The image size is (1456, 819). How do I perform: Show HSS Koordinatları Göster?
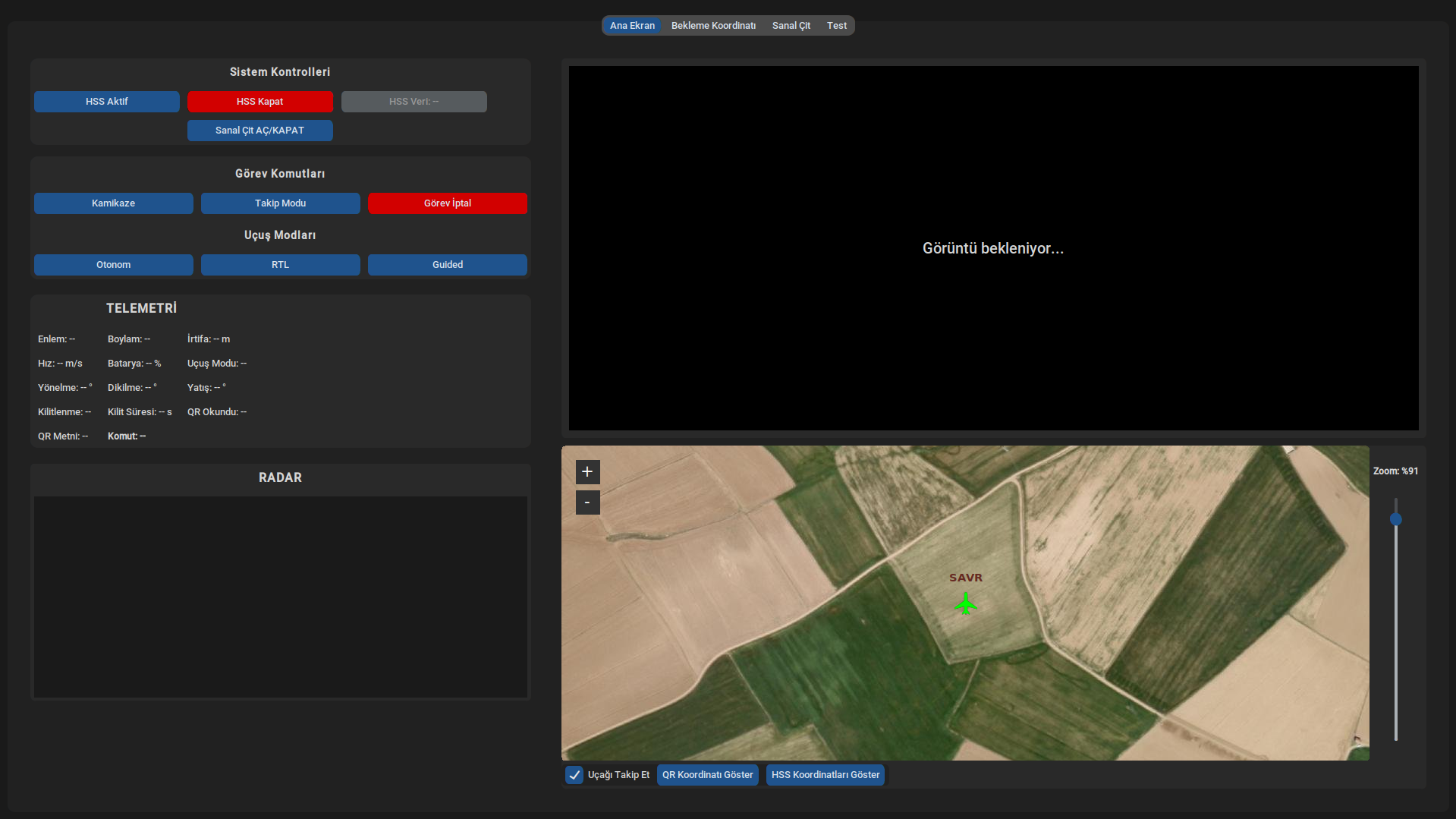click(825, 775)
